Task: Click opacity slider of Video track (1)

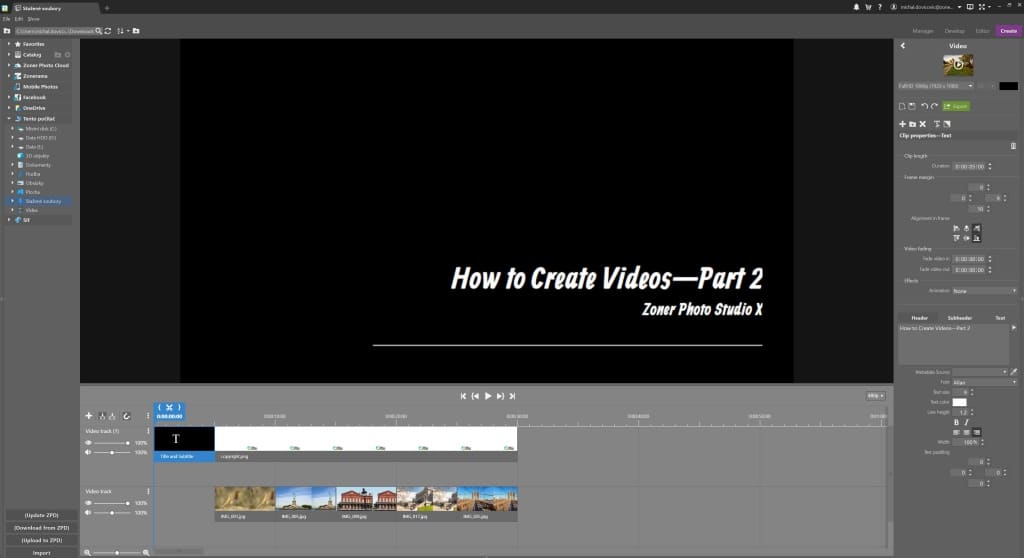Action: (x=112, y=443)
